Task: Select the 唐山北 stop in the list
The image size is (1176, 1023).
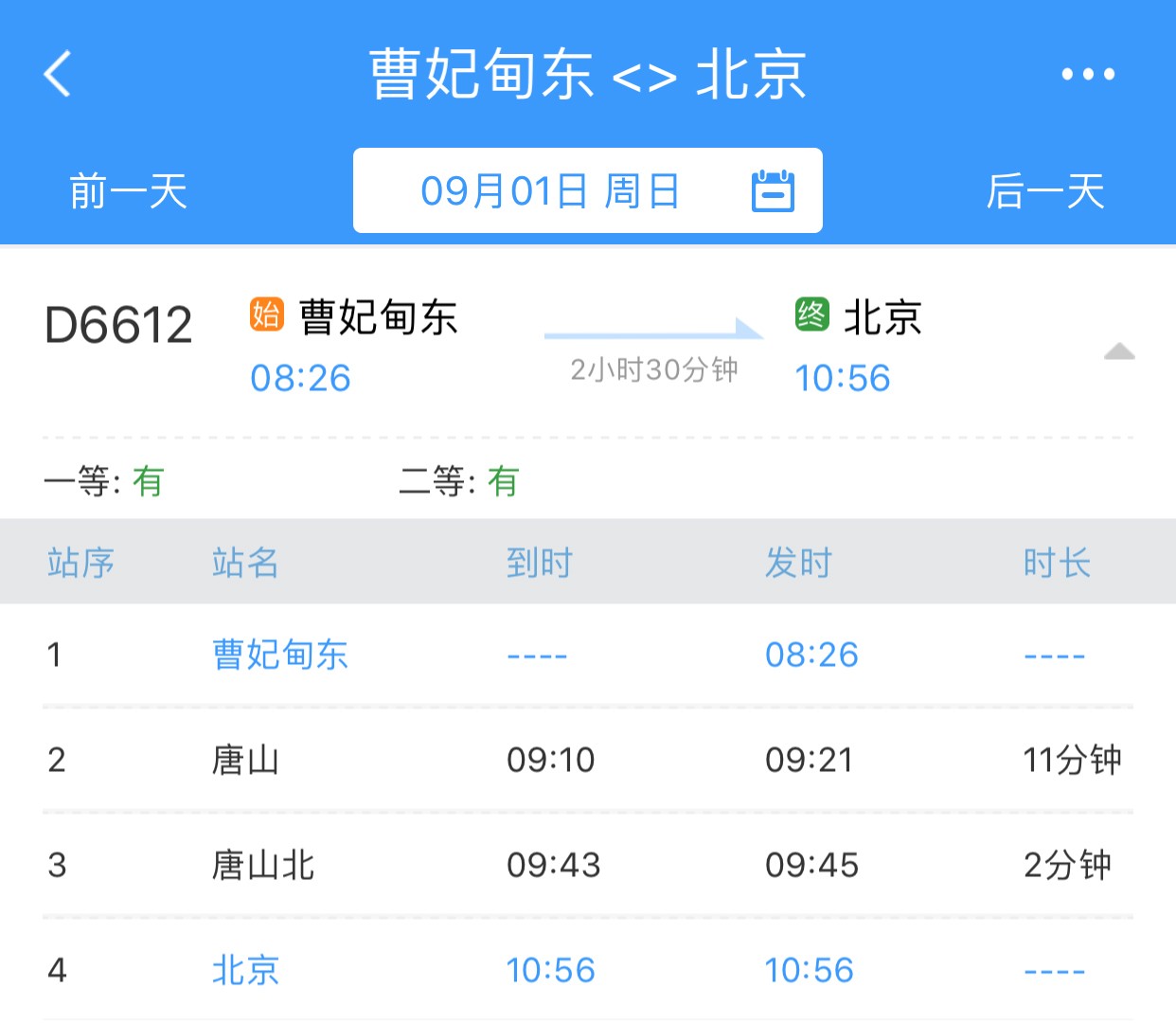Action: click(x=263, y=865)
